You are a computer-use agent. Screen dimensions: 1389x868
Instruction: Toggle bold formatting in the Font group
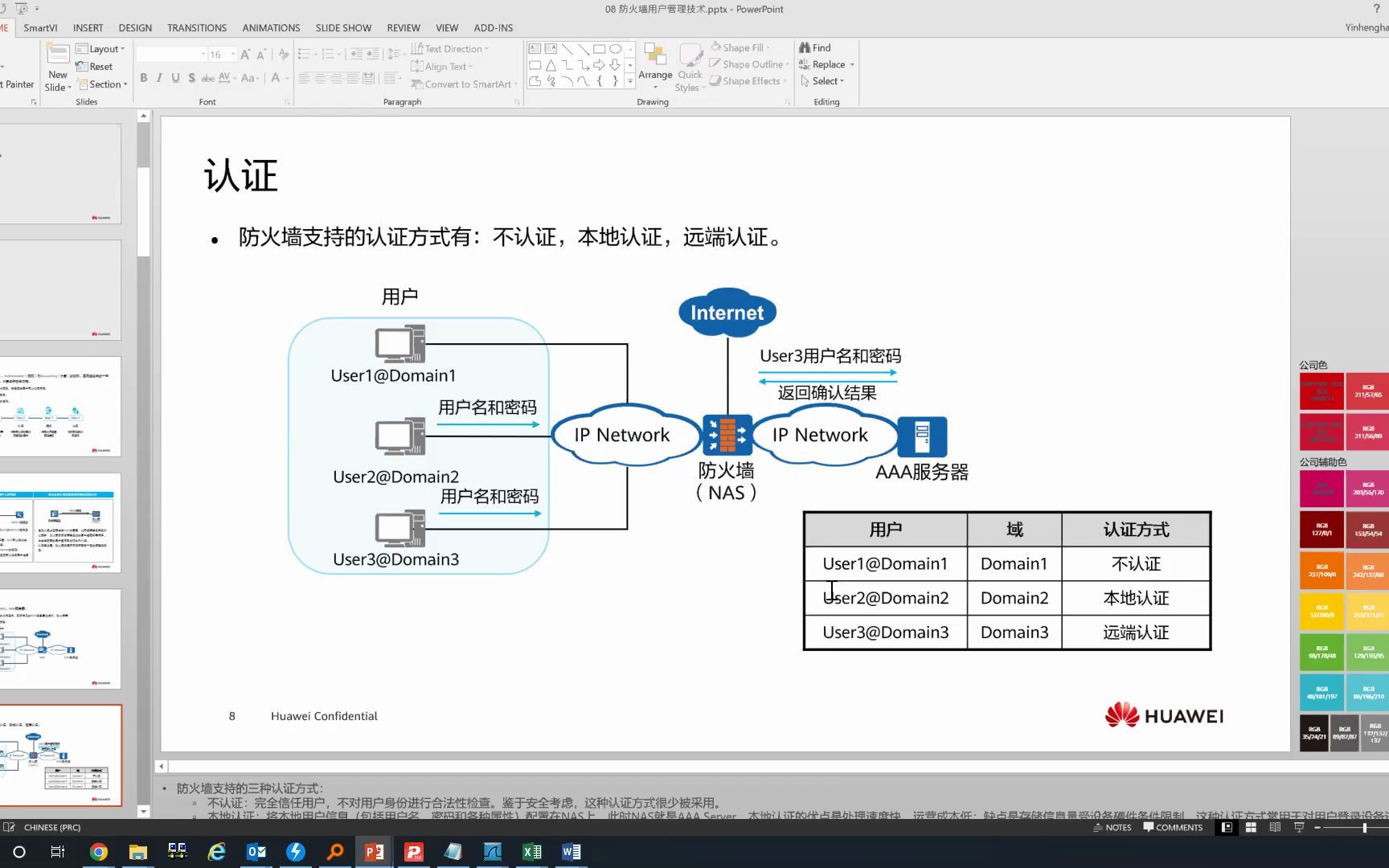click(144, 78)
